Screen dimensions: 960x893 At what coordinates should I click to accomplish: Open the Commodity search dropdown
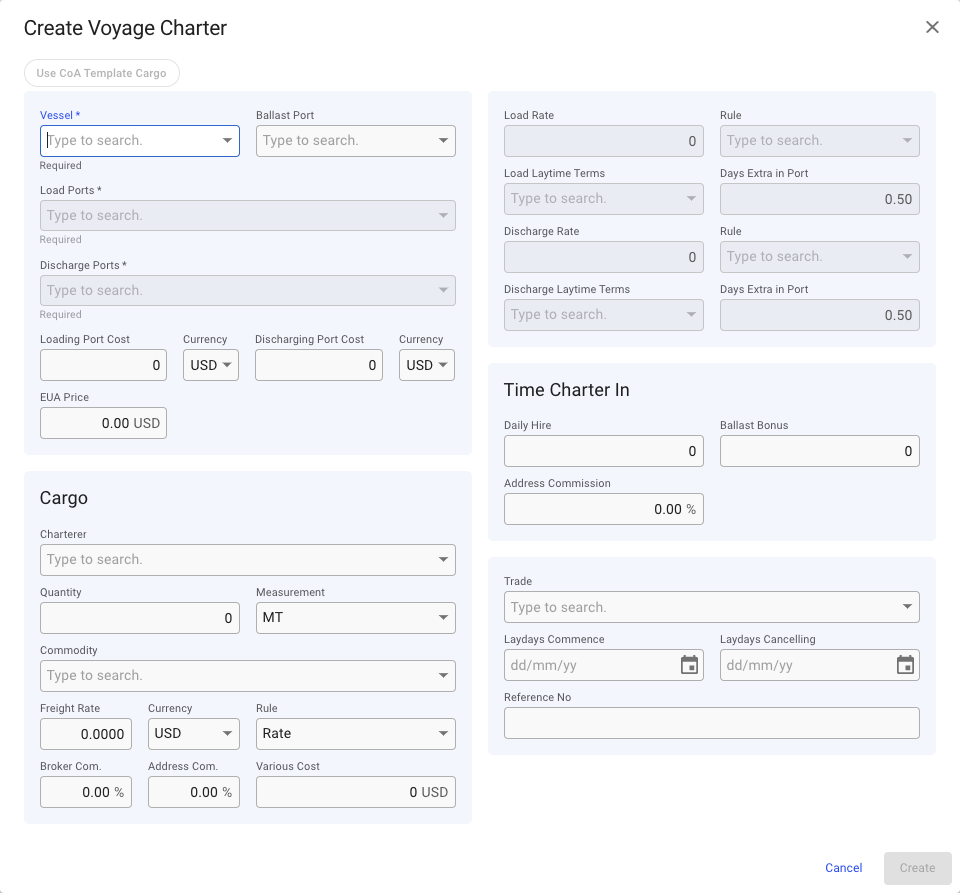(443, 676)
